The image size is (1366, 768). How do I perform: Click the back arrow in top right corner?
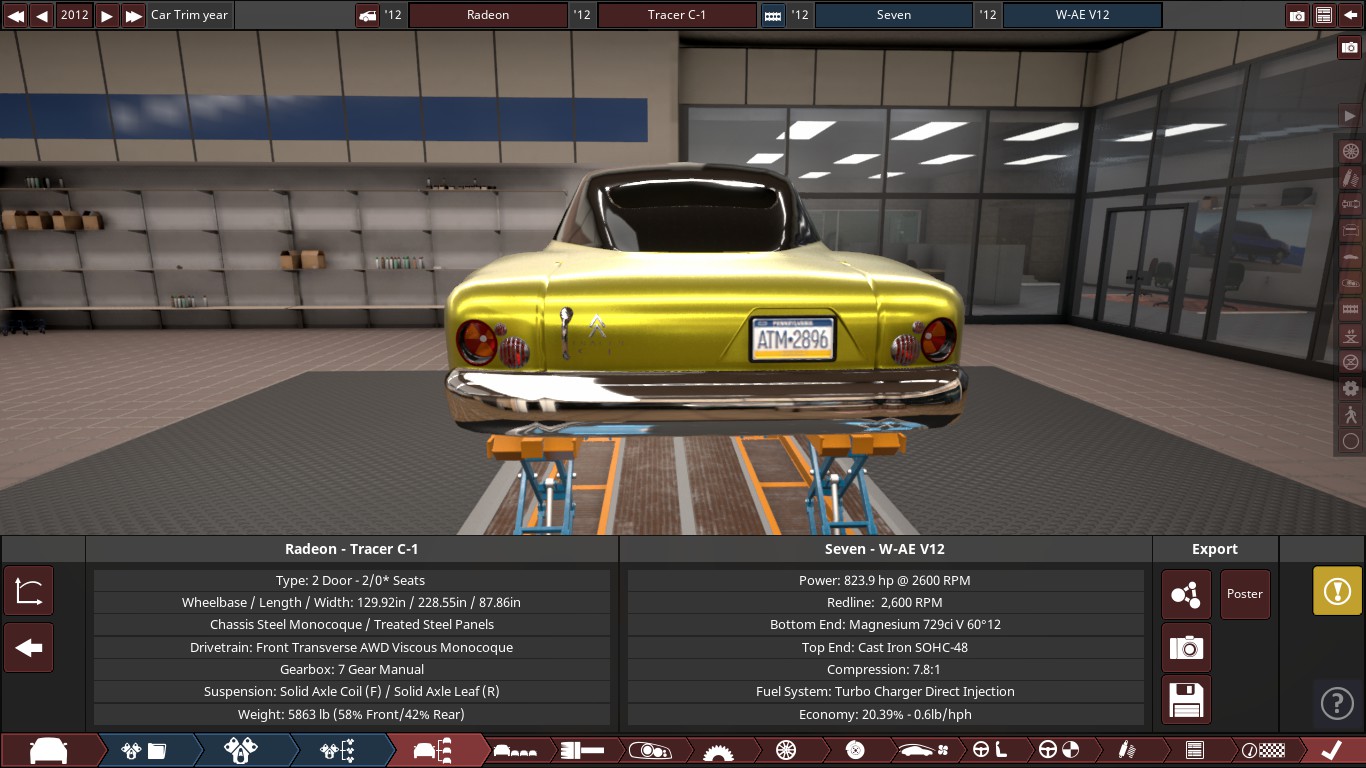(x=1349, y=15)
